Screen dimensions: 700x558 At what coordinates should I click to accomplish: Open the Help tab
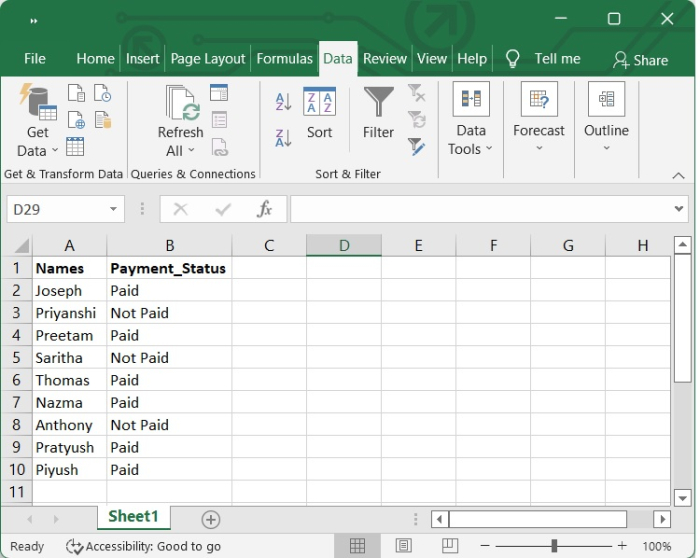(472, 58)
